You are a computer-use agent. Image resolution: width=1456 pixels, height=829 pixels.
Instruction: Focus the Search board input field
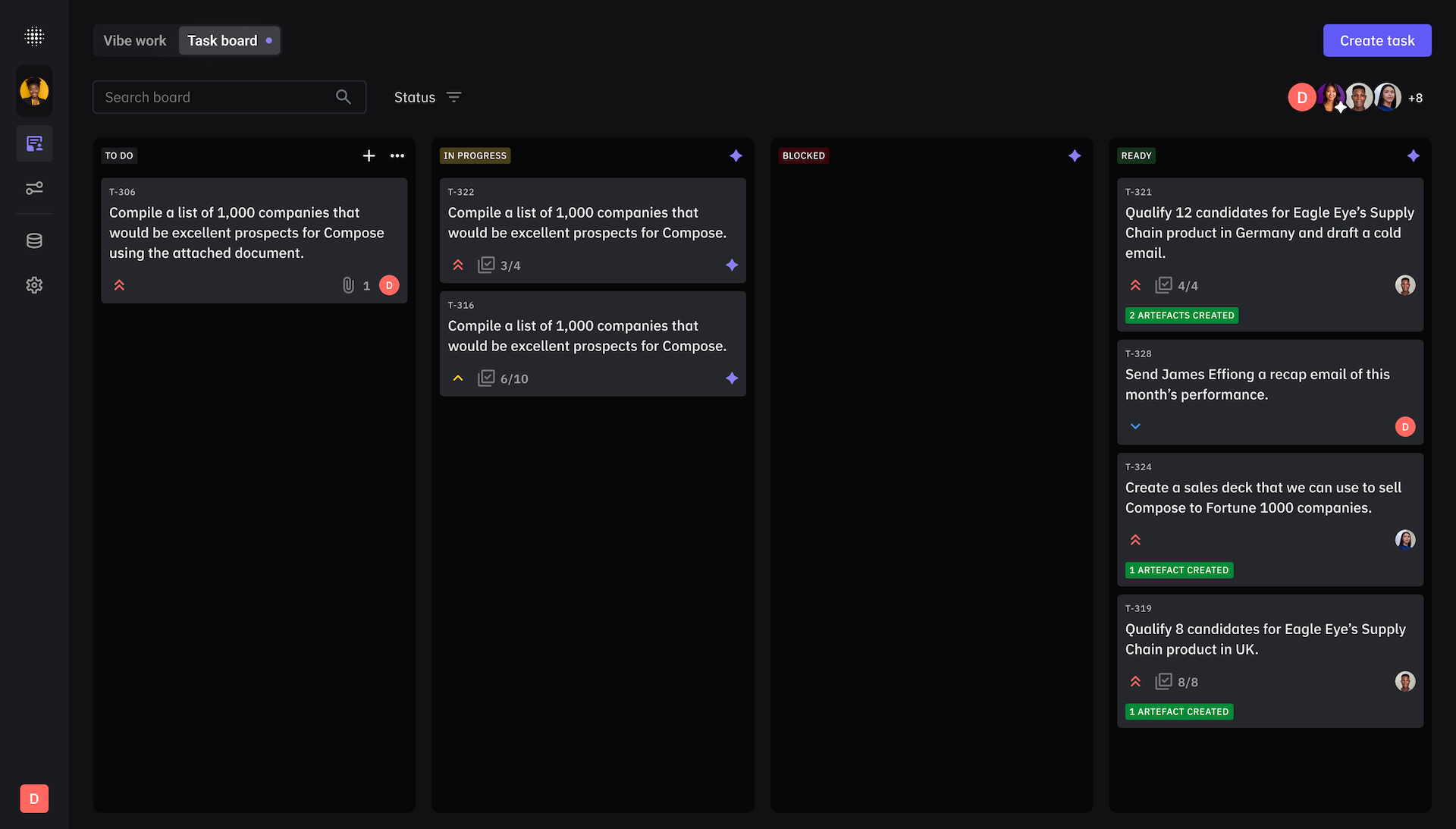pos(229,97)
